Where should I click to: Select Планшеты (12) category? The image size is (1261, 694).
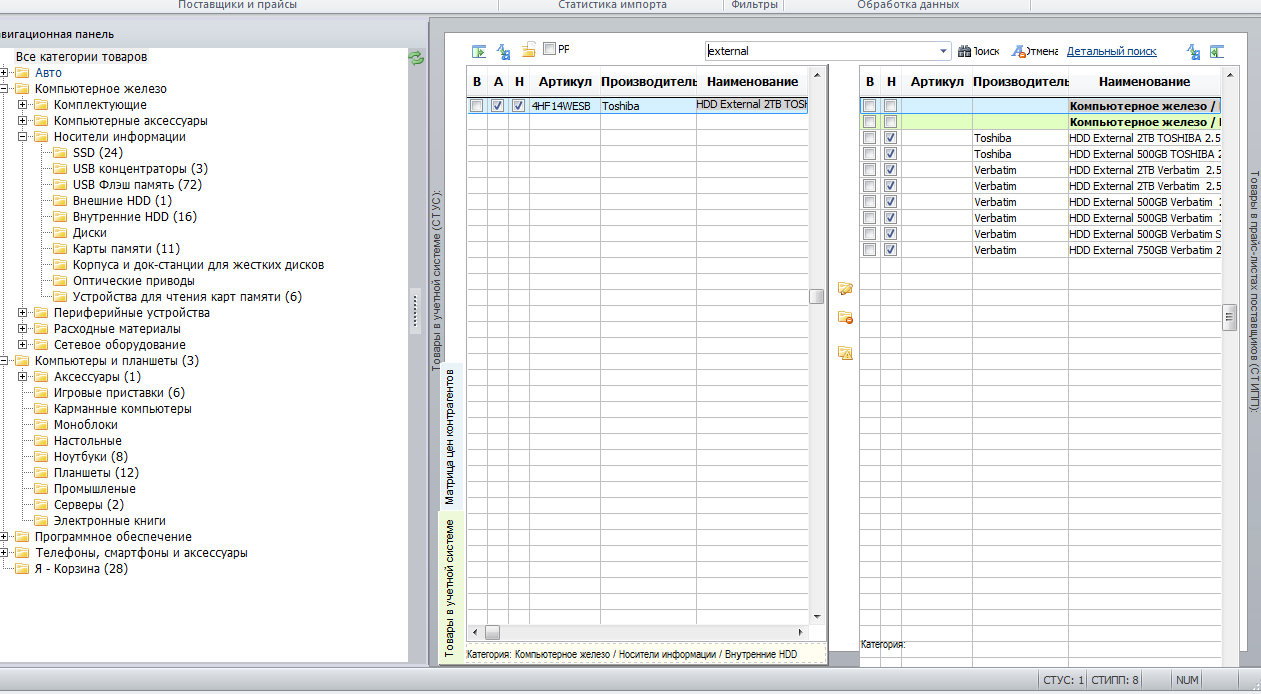click(x=96, y=473)
